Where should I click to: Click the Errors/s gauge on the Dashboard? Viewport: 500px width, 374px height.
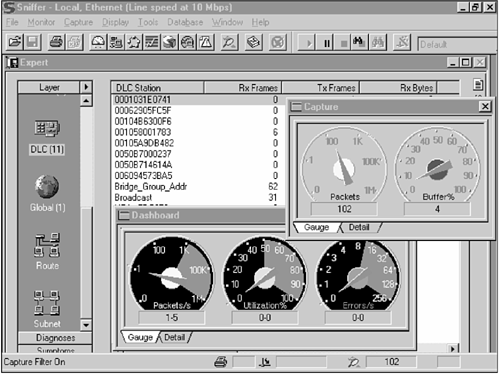358,275
